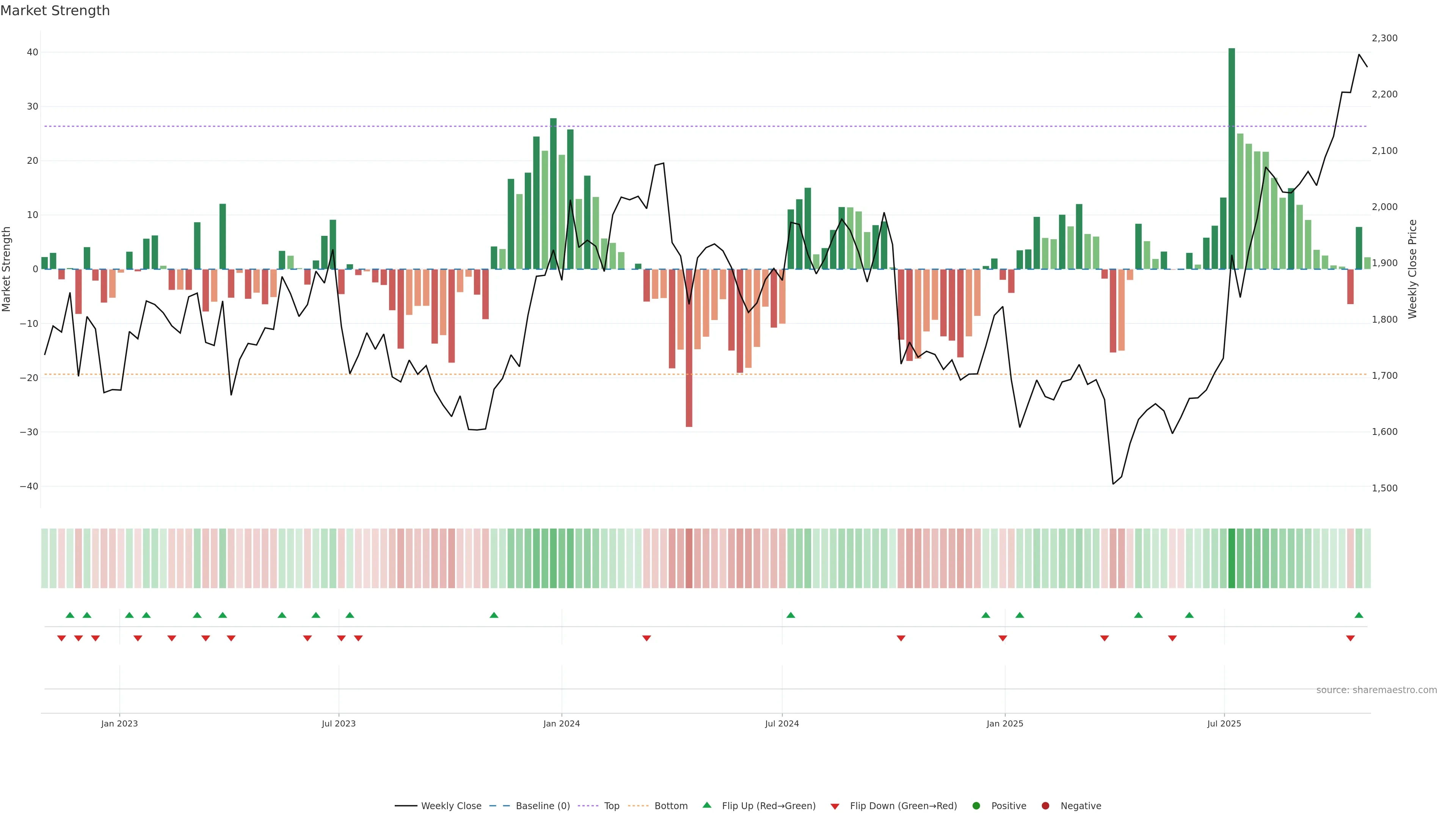Click the source: sharemaestro.com text
The image size is (1456, 819).
click(1376, 690)
